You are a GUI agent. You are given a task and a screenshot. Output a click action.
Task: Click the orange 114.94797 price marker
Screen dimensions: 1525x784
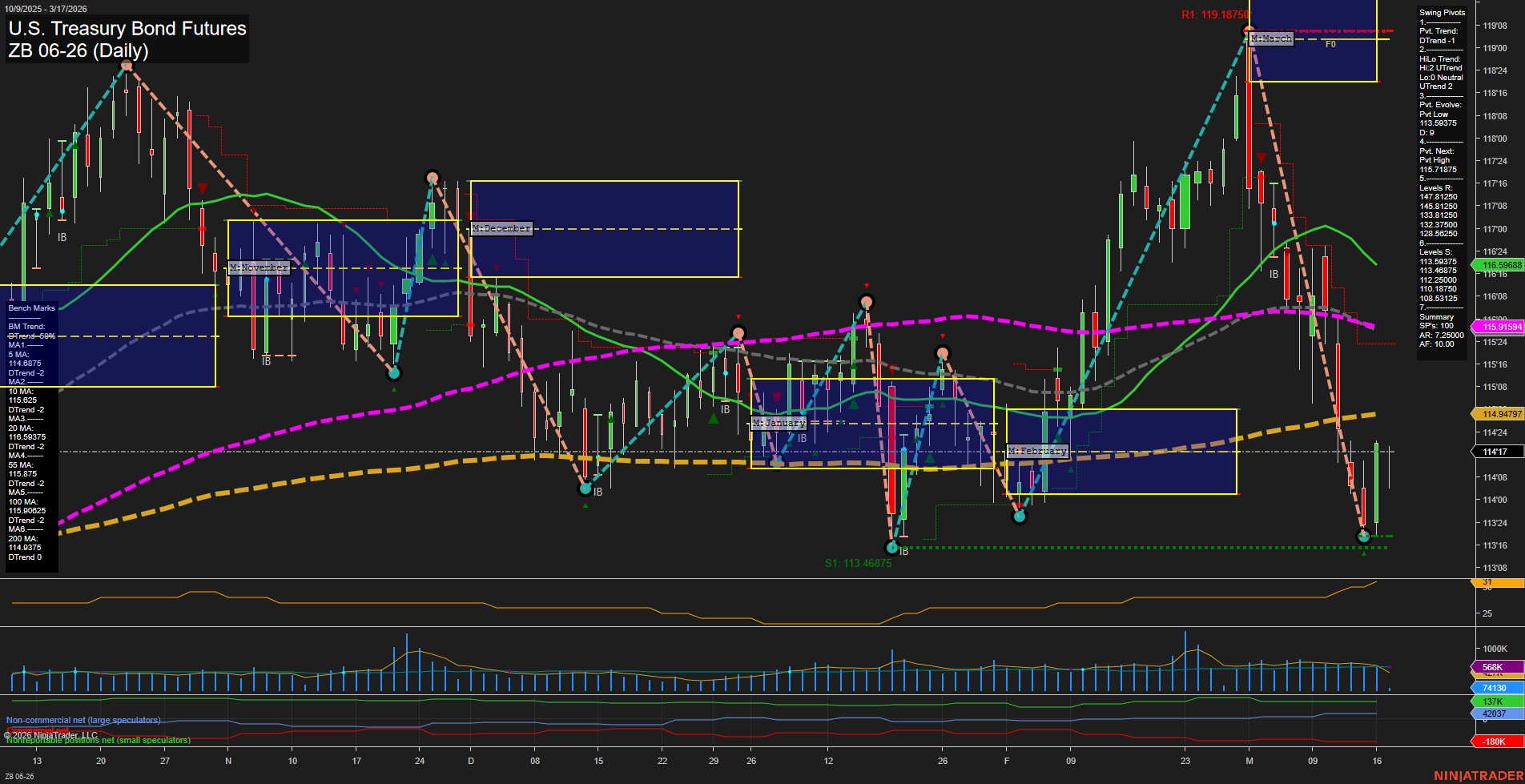(1497, 414)
